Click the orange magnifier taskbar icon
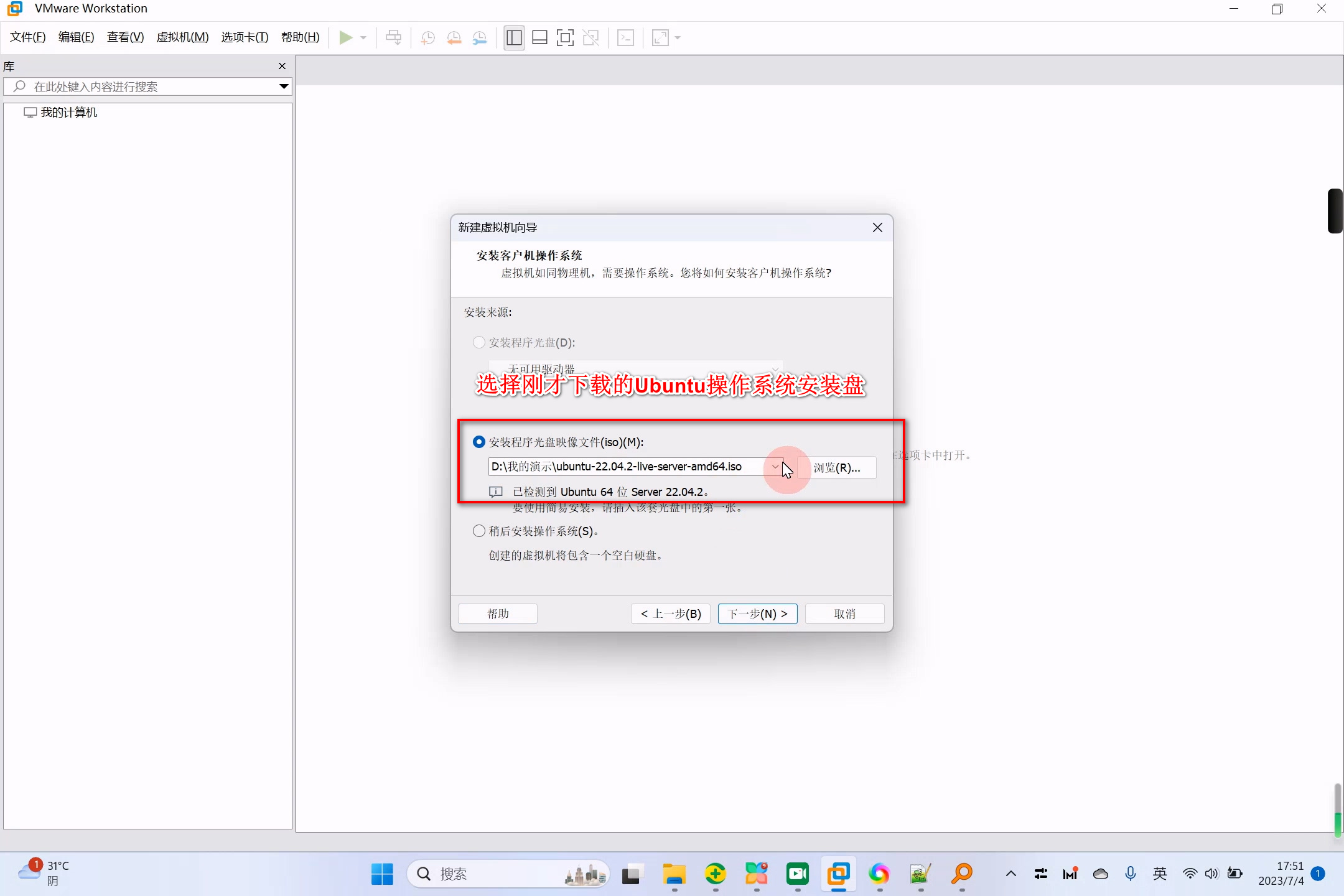Image resolution: width=1344 pixels, height=896 pixels. 962,874
